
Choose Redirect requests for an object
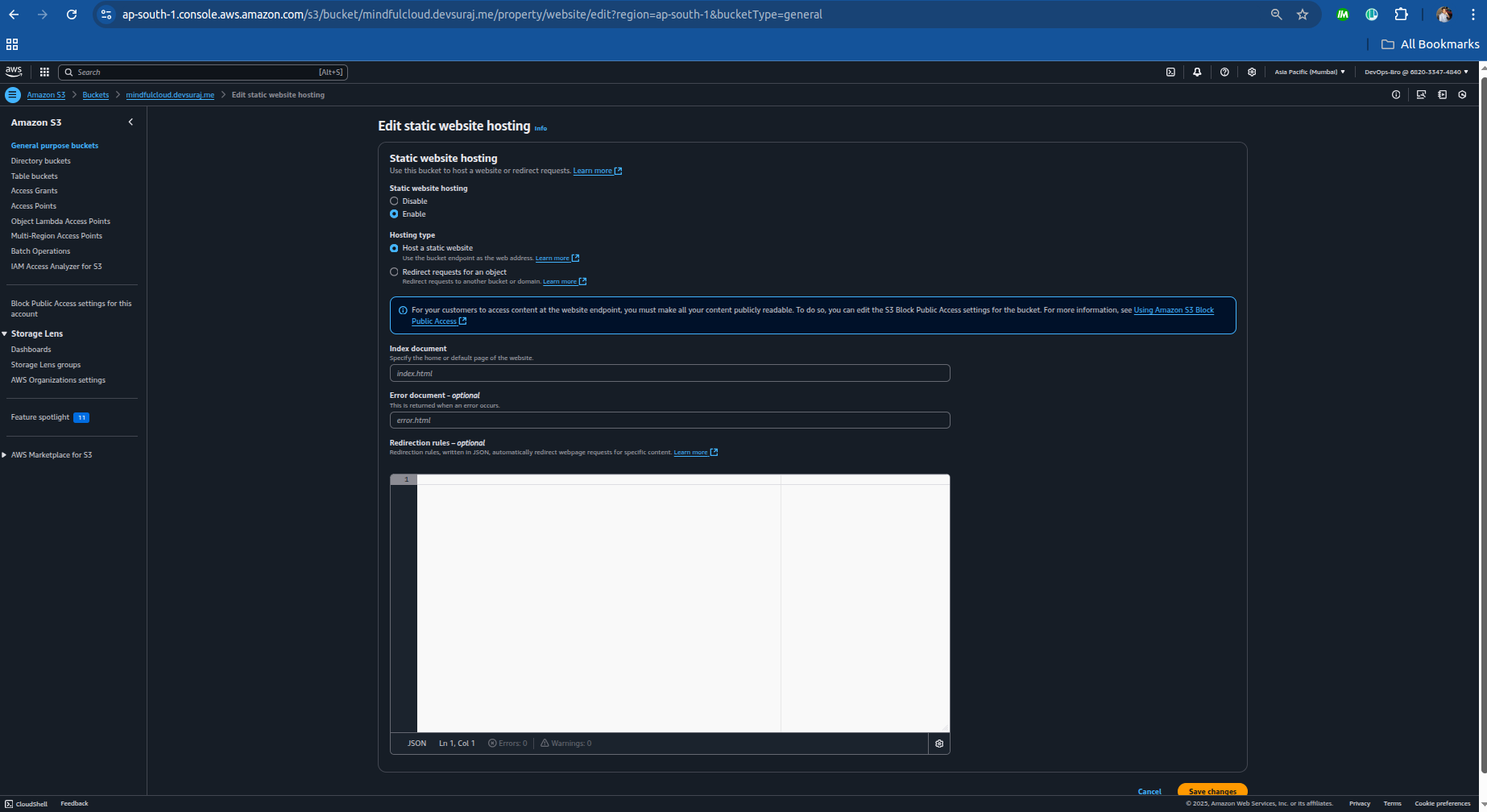394,272
